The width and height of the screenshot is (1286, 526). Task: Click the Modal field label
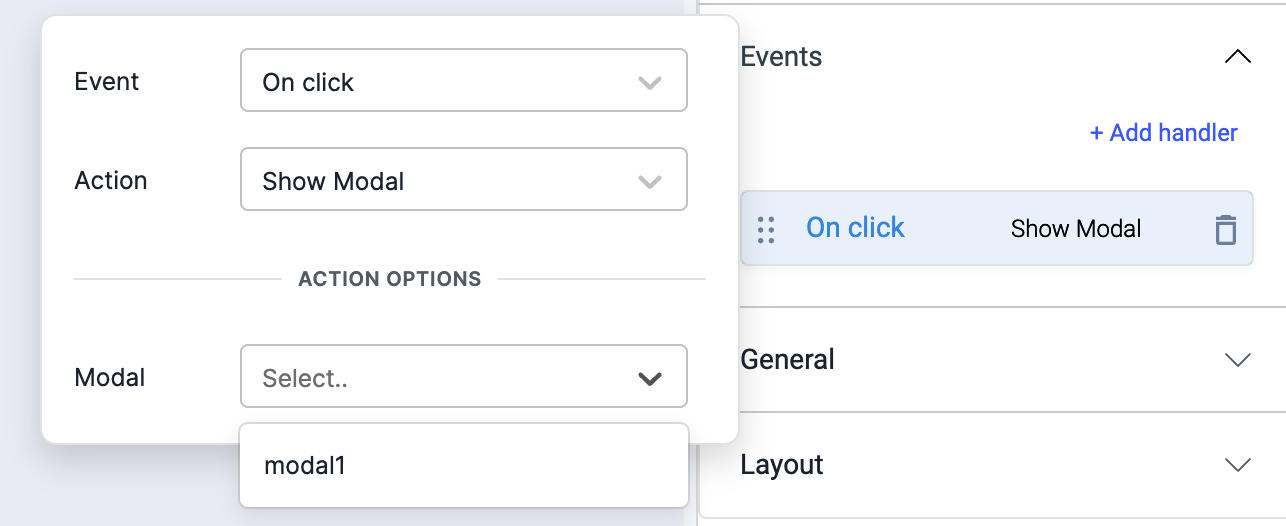tap(110, 378)
